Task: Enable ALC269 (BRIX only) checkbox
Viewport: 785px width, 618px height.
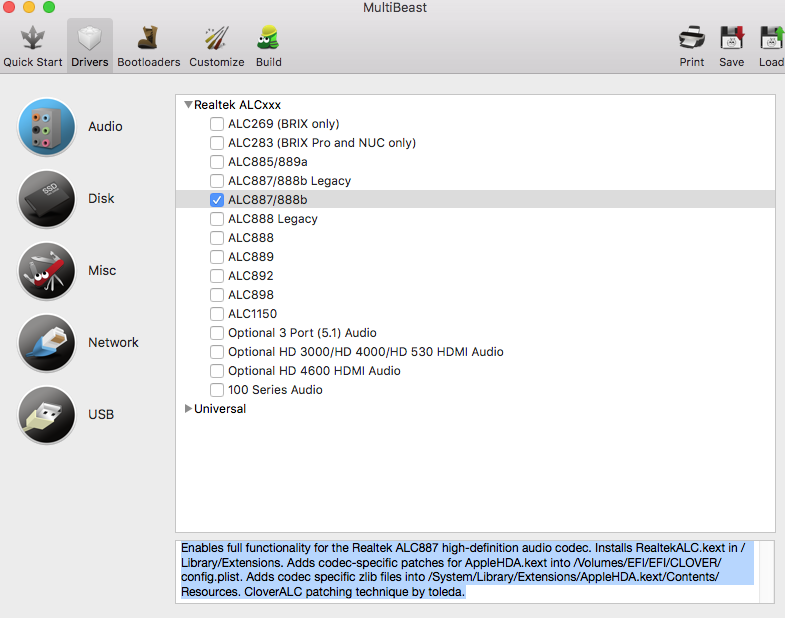Action: click(217, 124)
